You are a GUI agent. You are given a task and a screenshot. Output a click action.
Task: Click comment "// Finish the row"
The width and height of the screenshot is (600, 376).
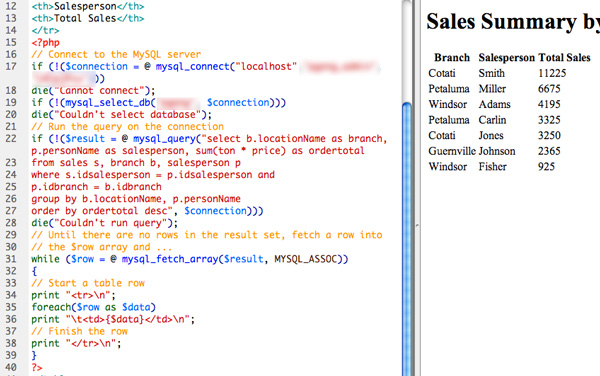(x=80, y=331)
